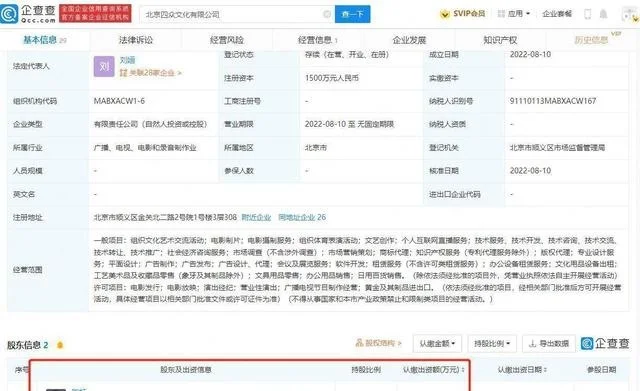Click the 同地址企业 26 link
Screen dimensions: 640x391
click(x=302, y=217)
